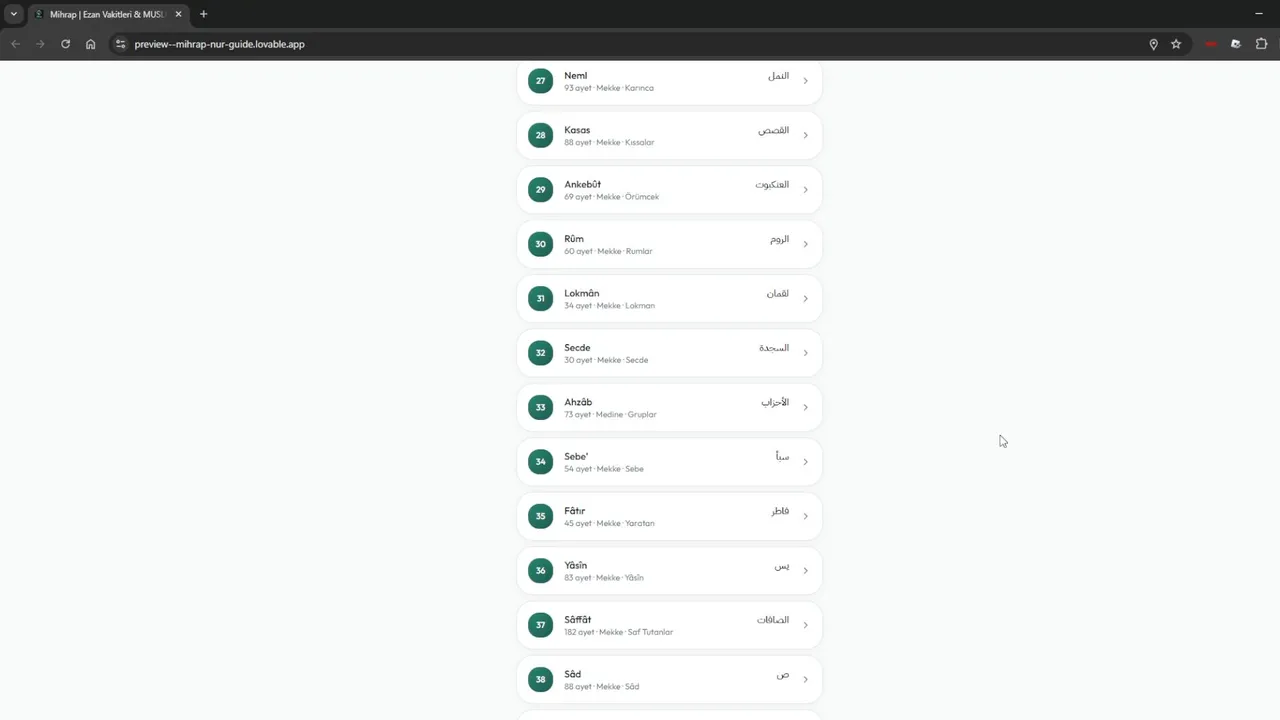Click the address bar URL field

(x=640, y=44)
